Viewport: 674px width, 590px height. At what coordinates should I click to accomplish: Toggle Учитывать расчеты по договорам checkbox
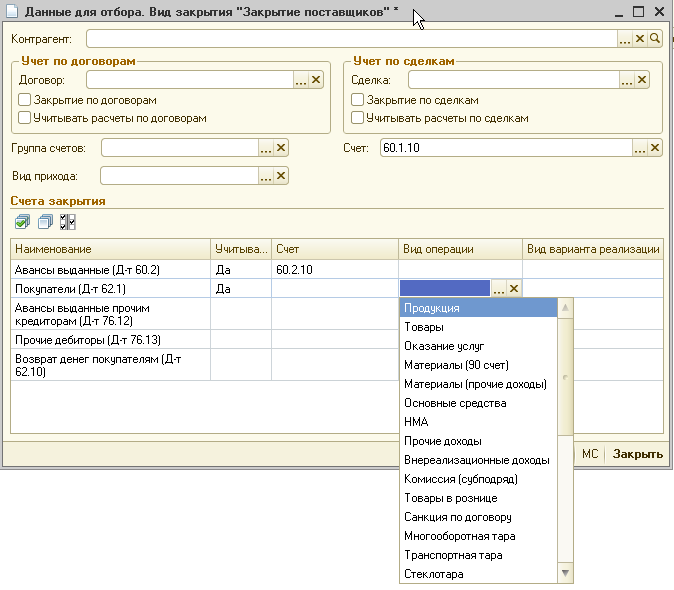pyautogui.click(x=25, y=118)
